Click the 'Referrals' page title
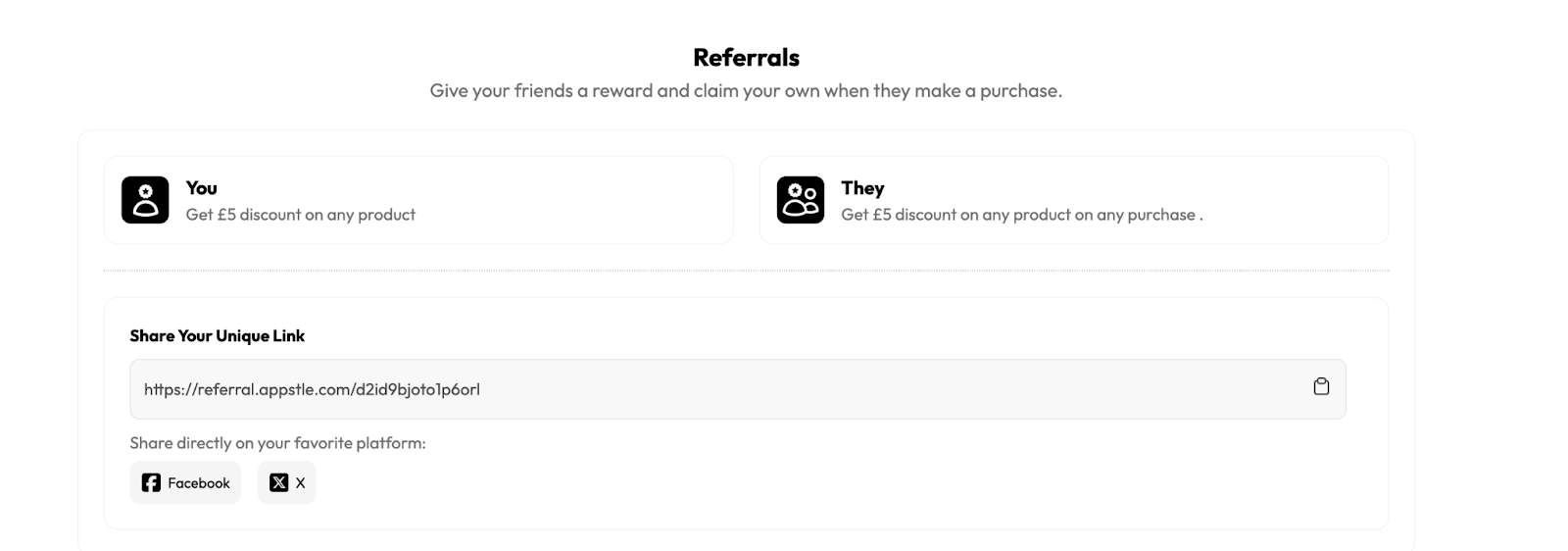The image size is (1568, 551). (746, 57)
